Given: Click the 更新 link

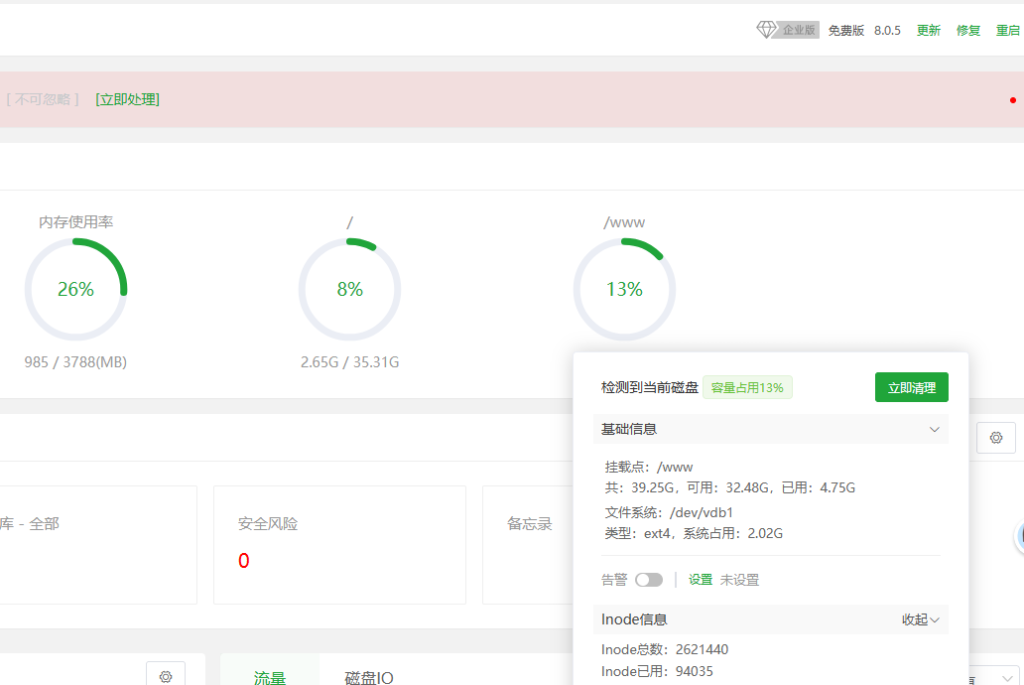Looking at the screenshot, I should [x=928, y=30].
